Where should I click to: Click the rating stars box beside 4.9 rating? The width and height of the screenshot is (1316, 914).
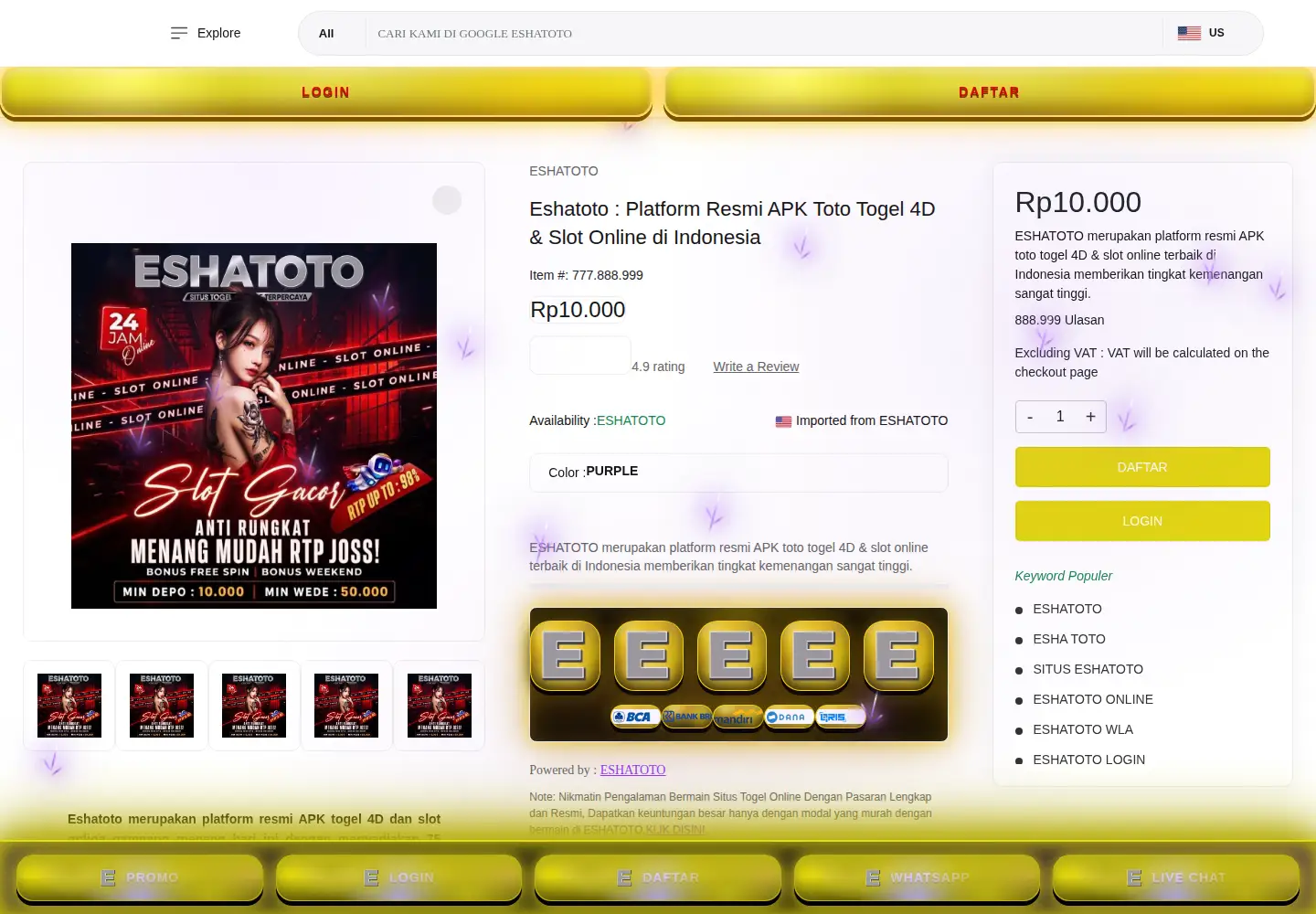[580, 356]
